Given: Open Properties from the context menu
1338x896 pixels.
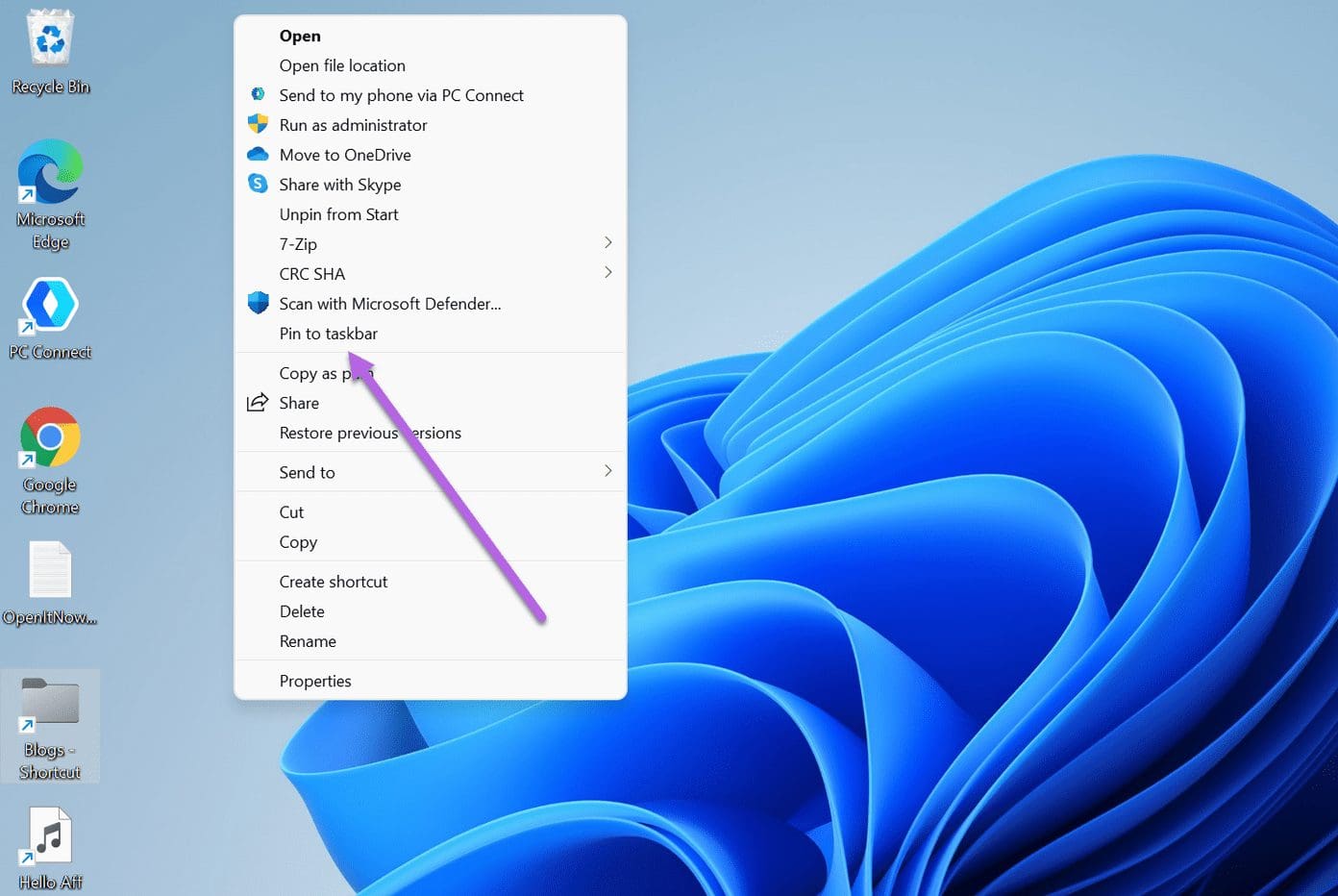Looking at the screenshot, I should 315,681.
